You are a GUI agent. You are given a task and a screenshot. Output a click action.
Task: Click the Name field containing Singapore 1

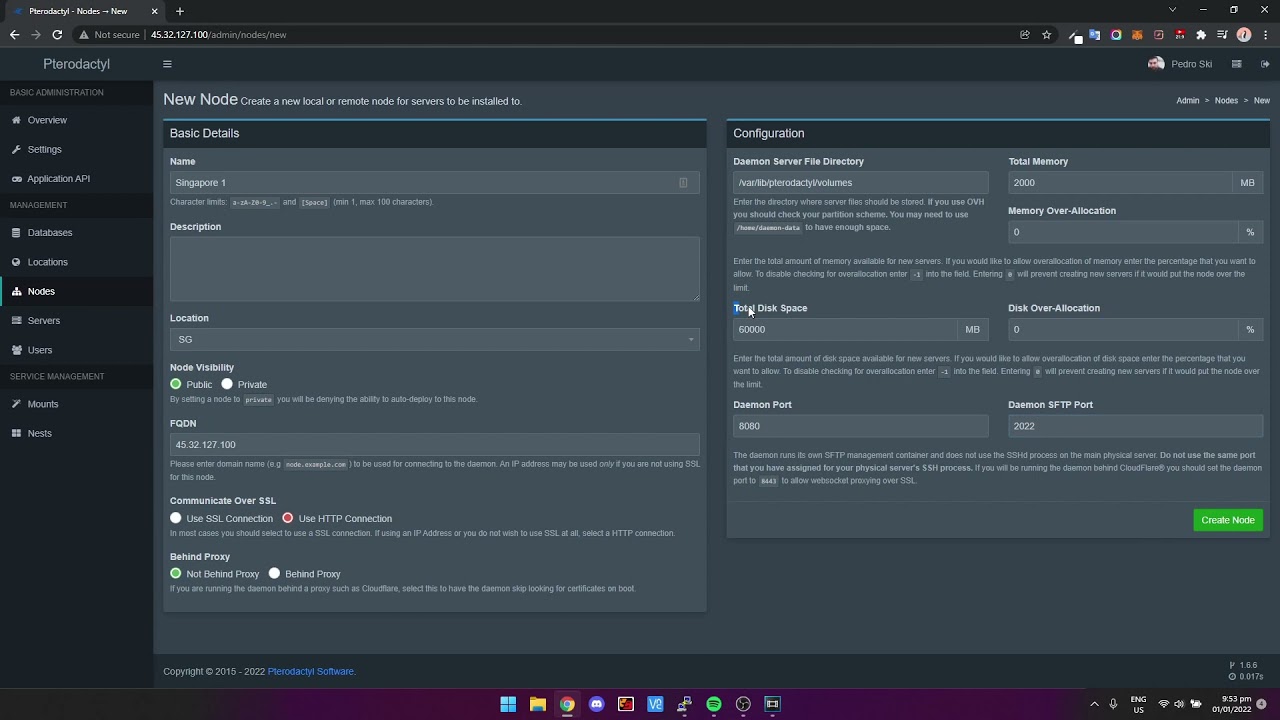pyautogui.click(x=435, y=183)
